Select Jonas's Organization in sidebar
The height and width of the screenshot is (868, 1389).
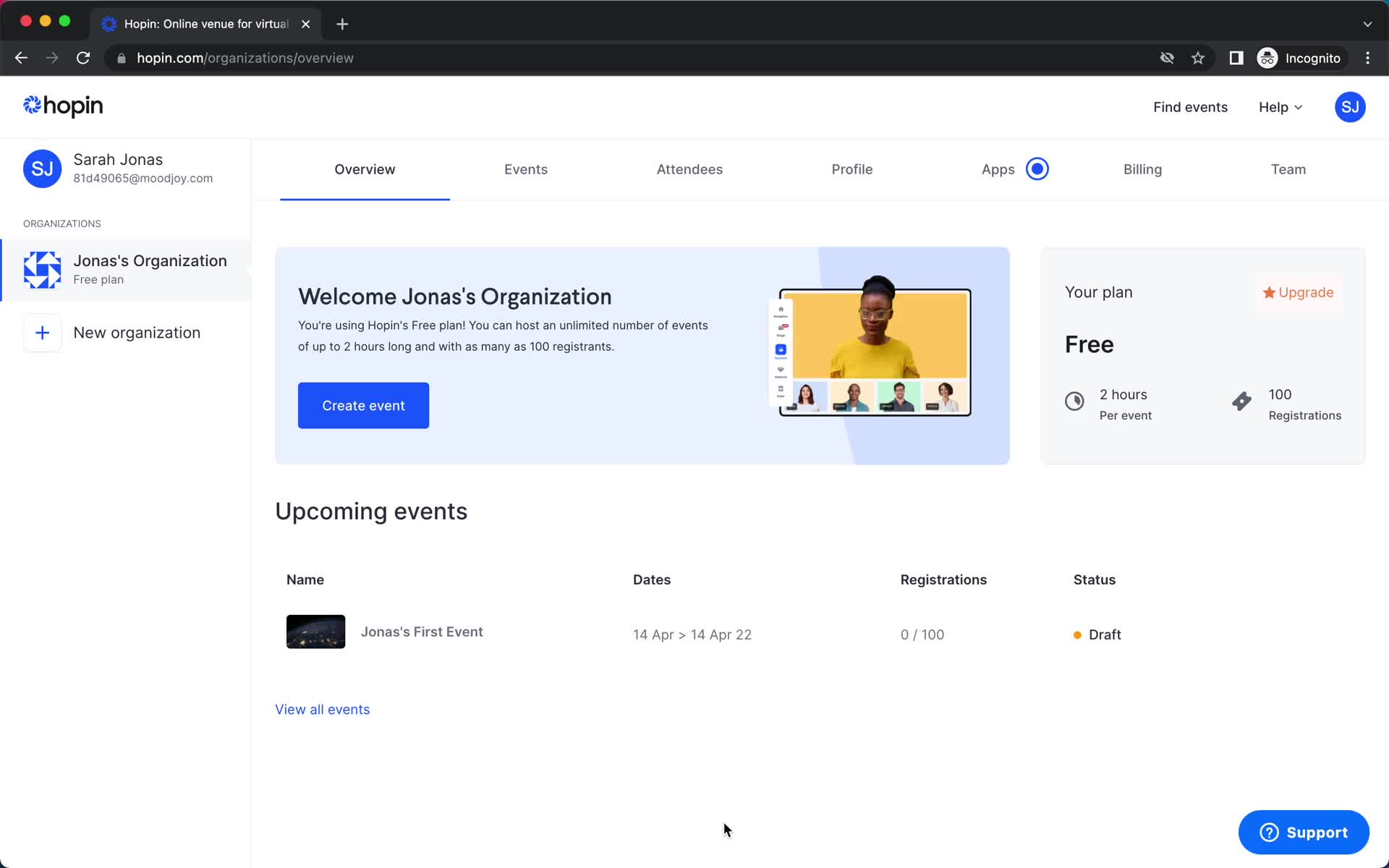(126, 270)
